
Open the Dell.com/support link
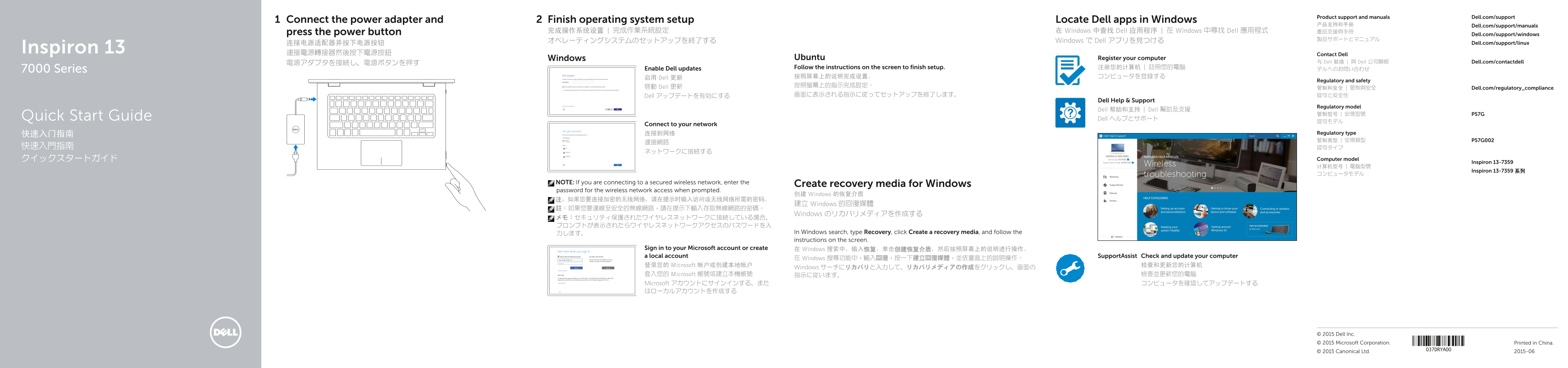(1493, 17)
